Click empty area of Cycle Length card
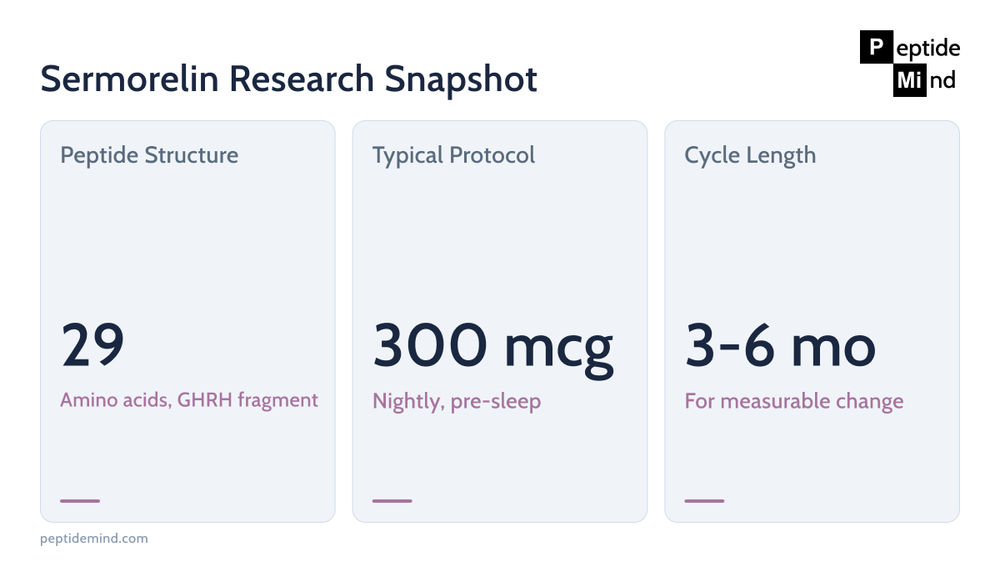 click(x=812, y=242)
